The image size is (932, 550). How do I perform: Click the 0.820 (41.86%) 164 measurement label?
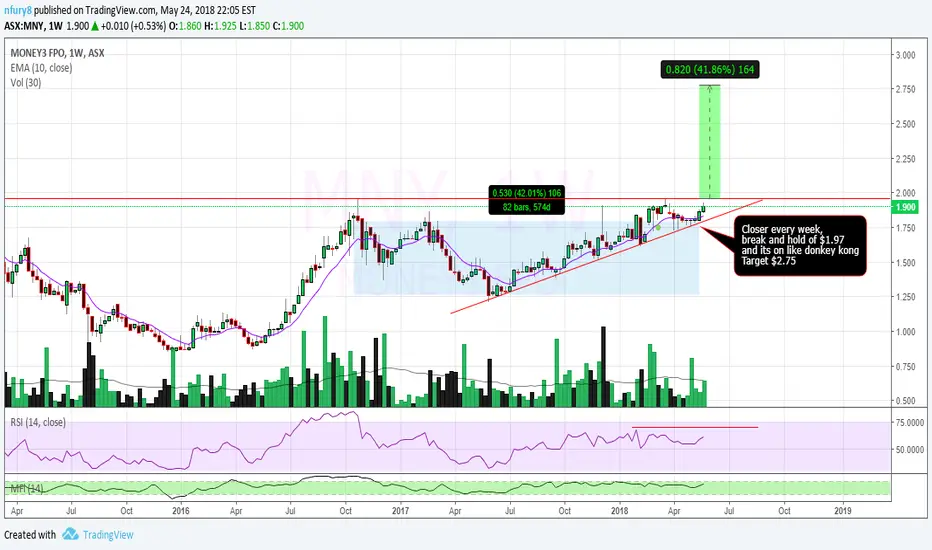pos(710,70)
